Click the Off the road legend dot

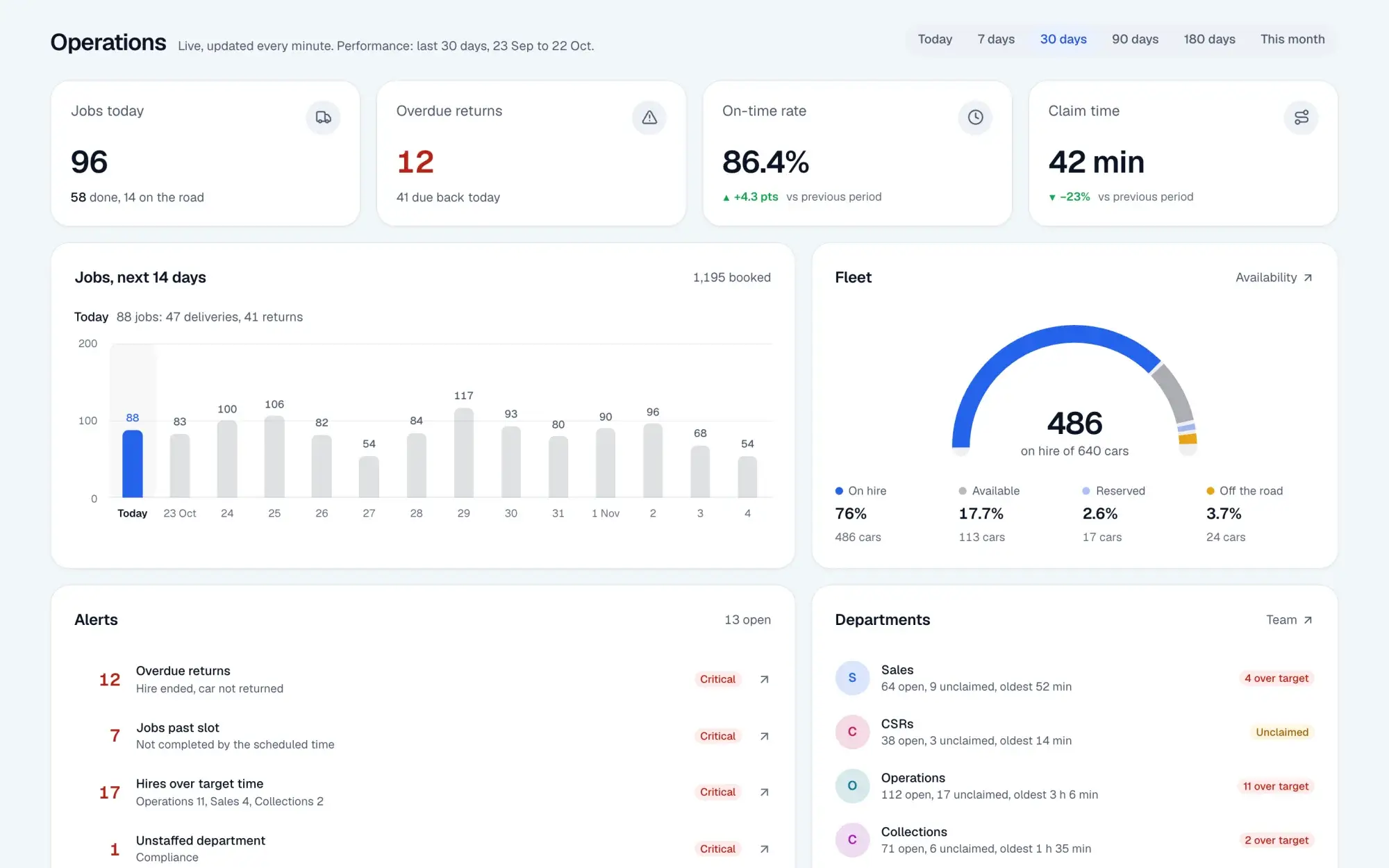(1211, 491)
